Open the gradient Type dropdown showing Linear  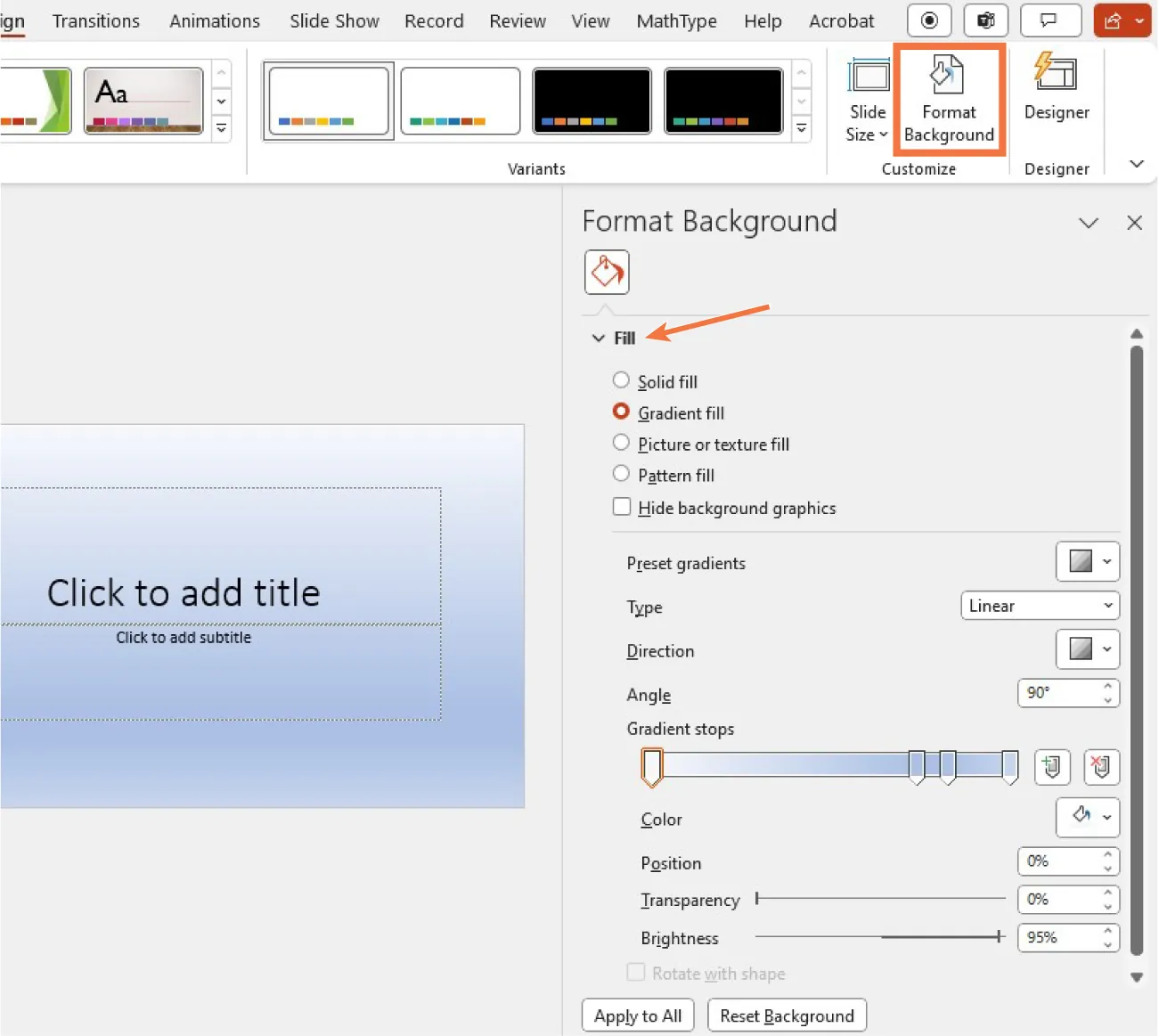pos(1039,605)
